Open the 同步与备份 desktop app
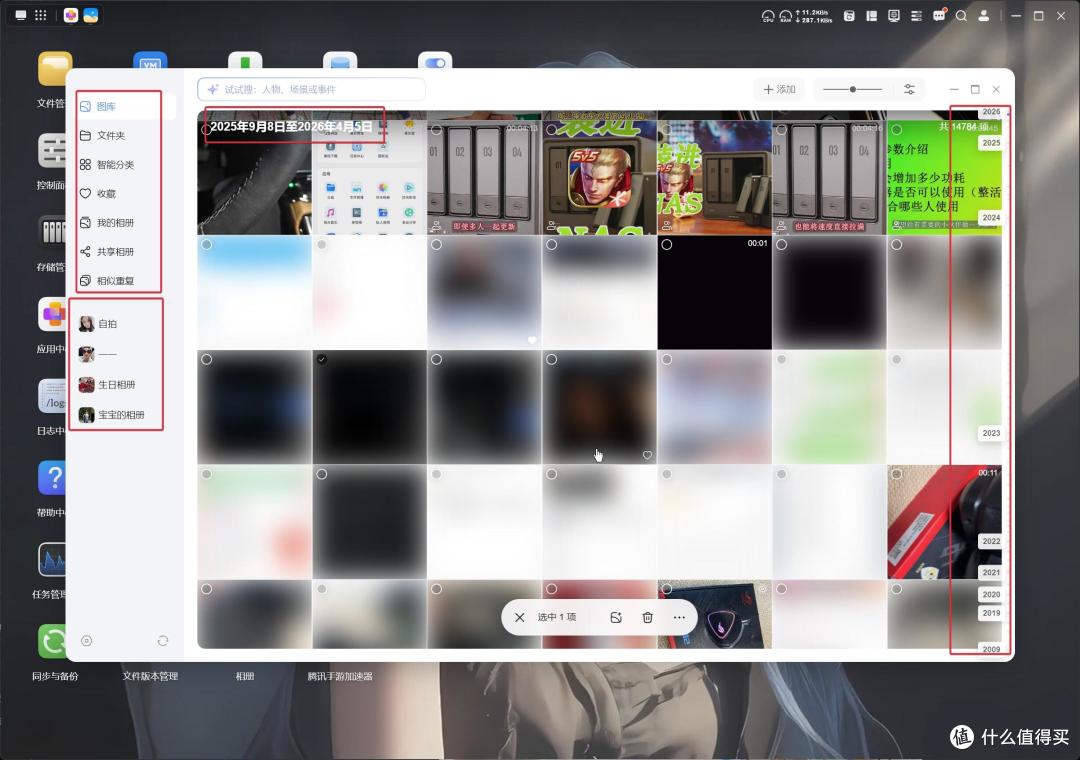This screenshot has width=1080, height=760. pyautogui.click(x=54, y=651)
